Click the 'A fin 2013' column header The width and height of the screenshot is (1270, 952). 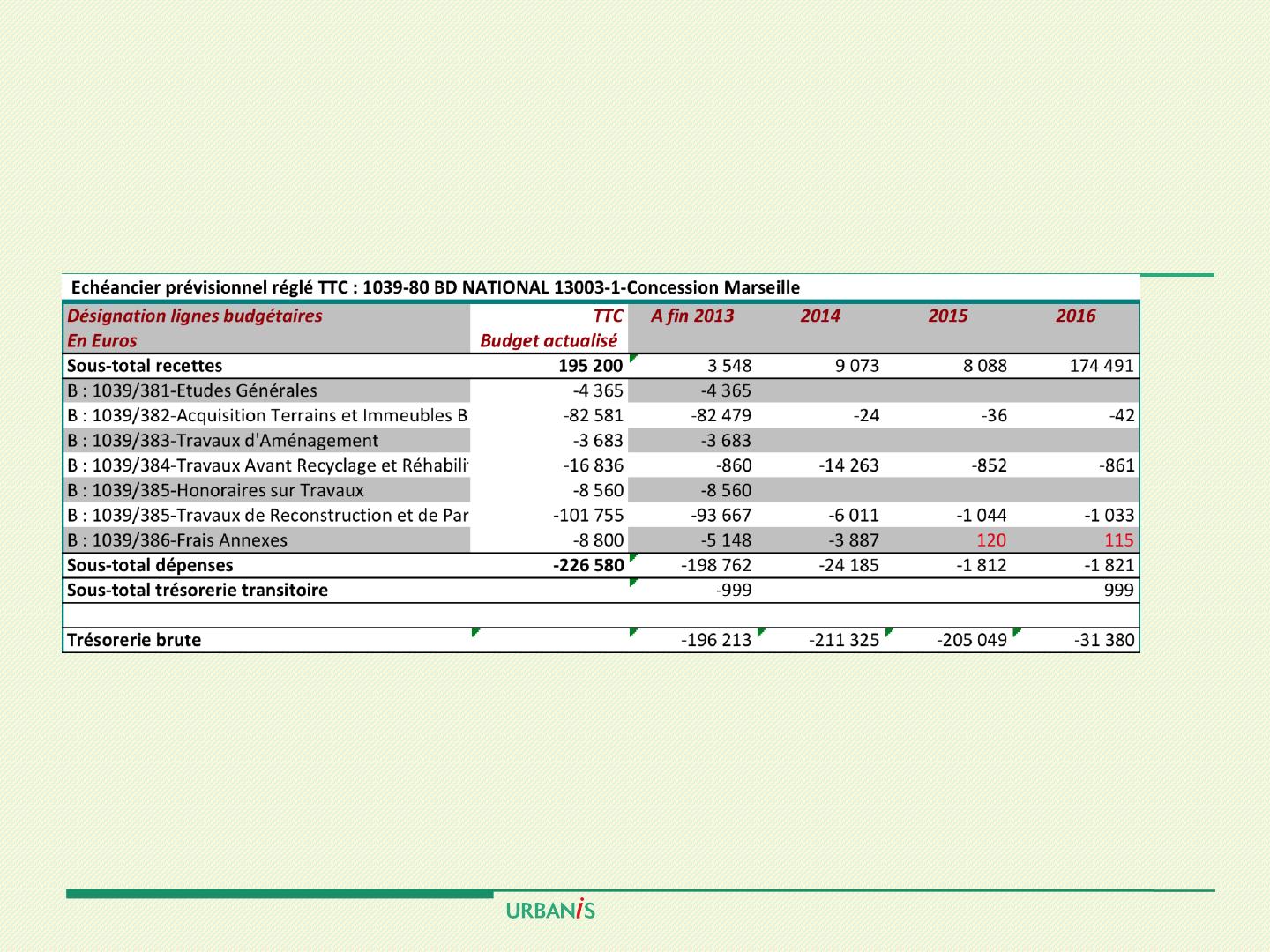(691, 316)
